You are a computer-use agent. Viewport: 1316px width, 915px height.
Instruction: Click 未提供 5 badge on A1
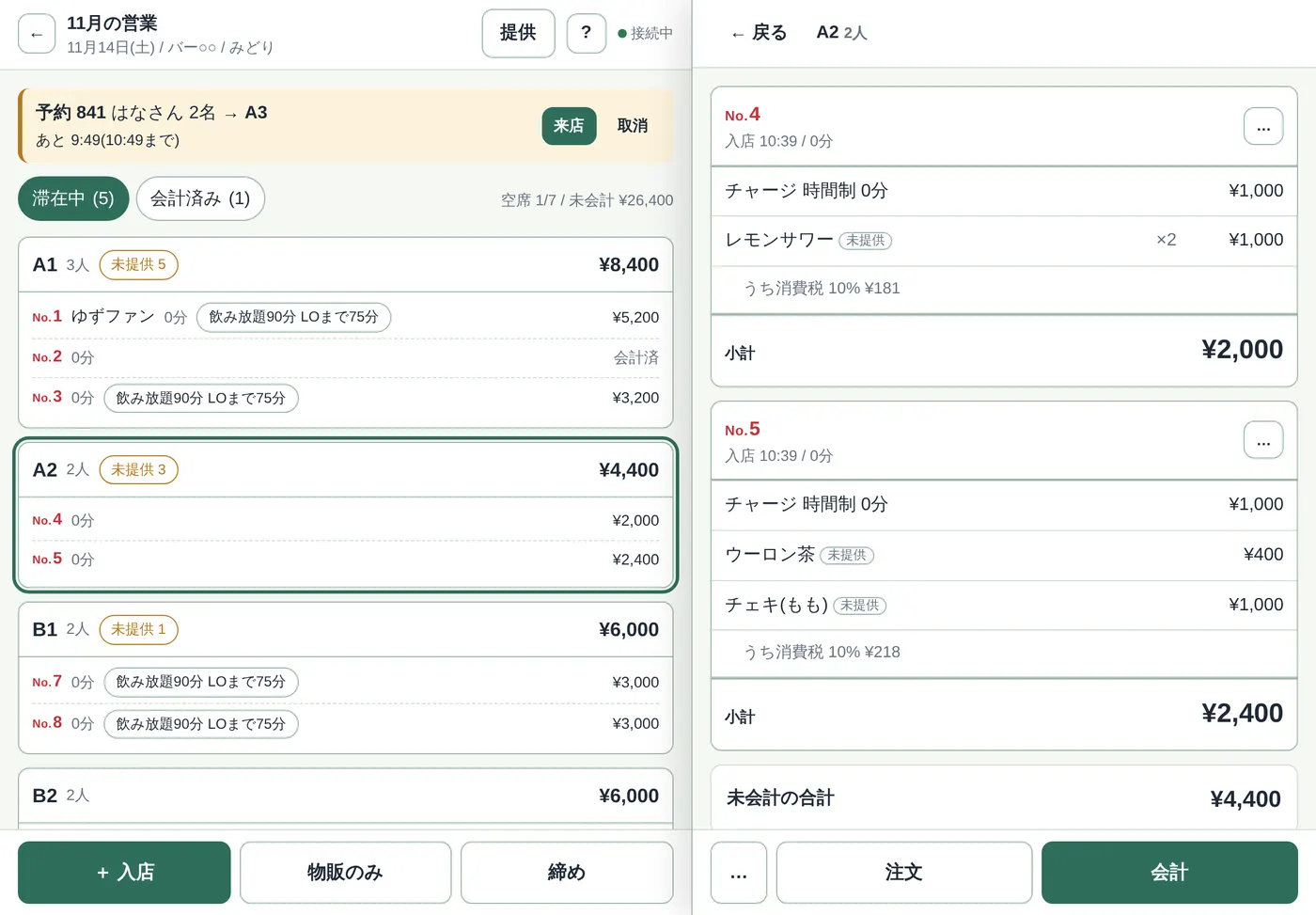tap(138, 265)
